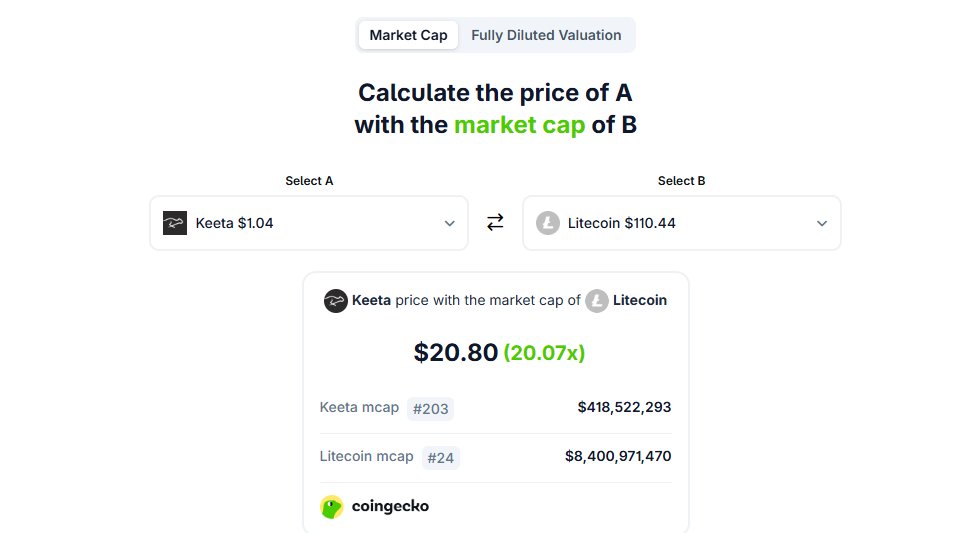
Task: Click the Keeta logo in Select A box
Action: 175,223
